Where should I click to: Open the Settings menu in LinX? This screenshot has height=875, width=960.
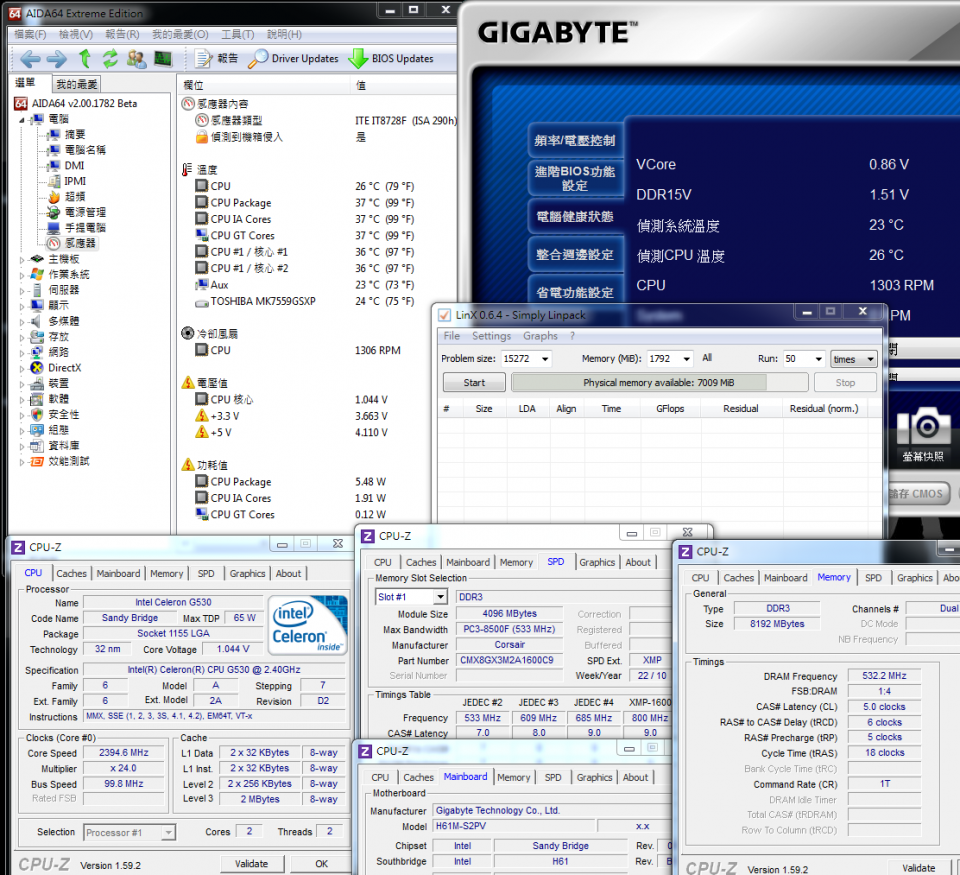coord(491,337)
